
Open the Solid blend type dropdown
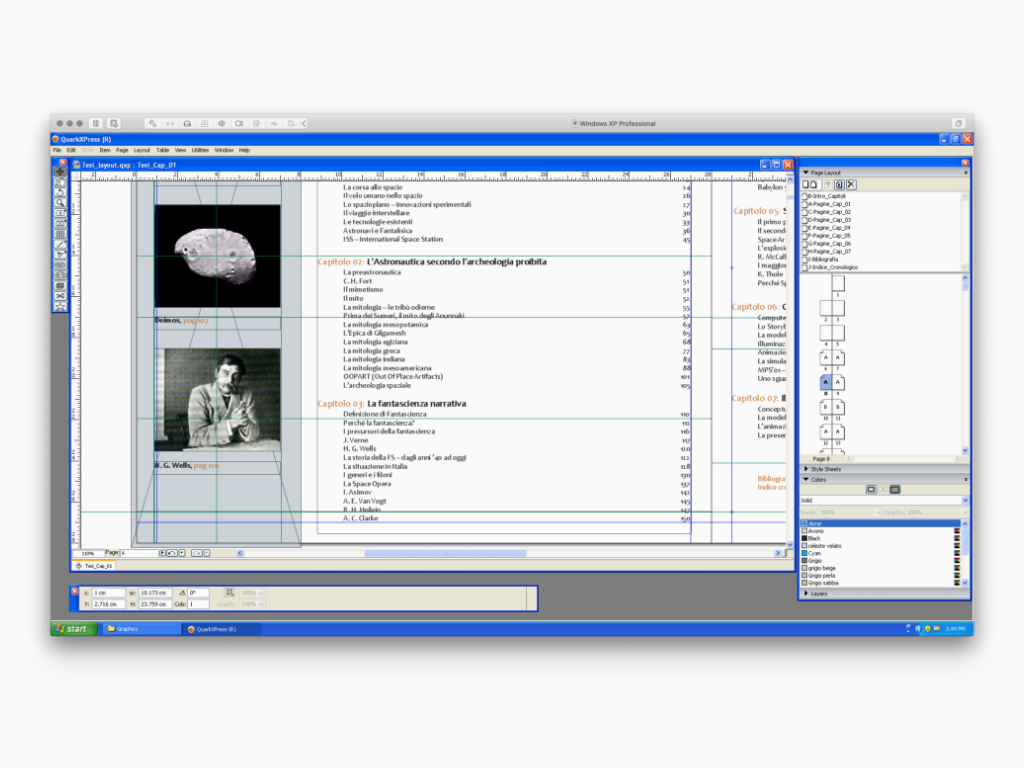coord(965,500)
